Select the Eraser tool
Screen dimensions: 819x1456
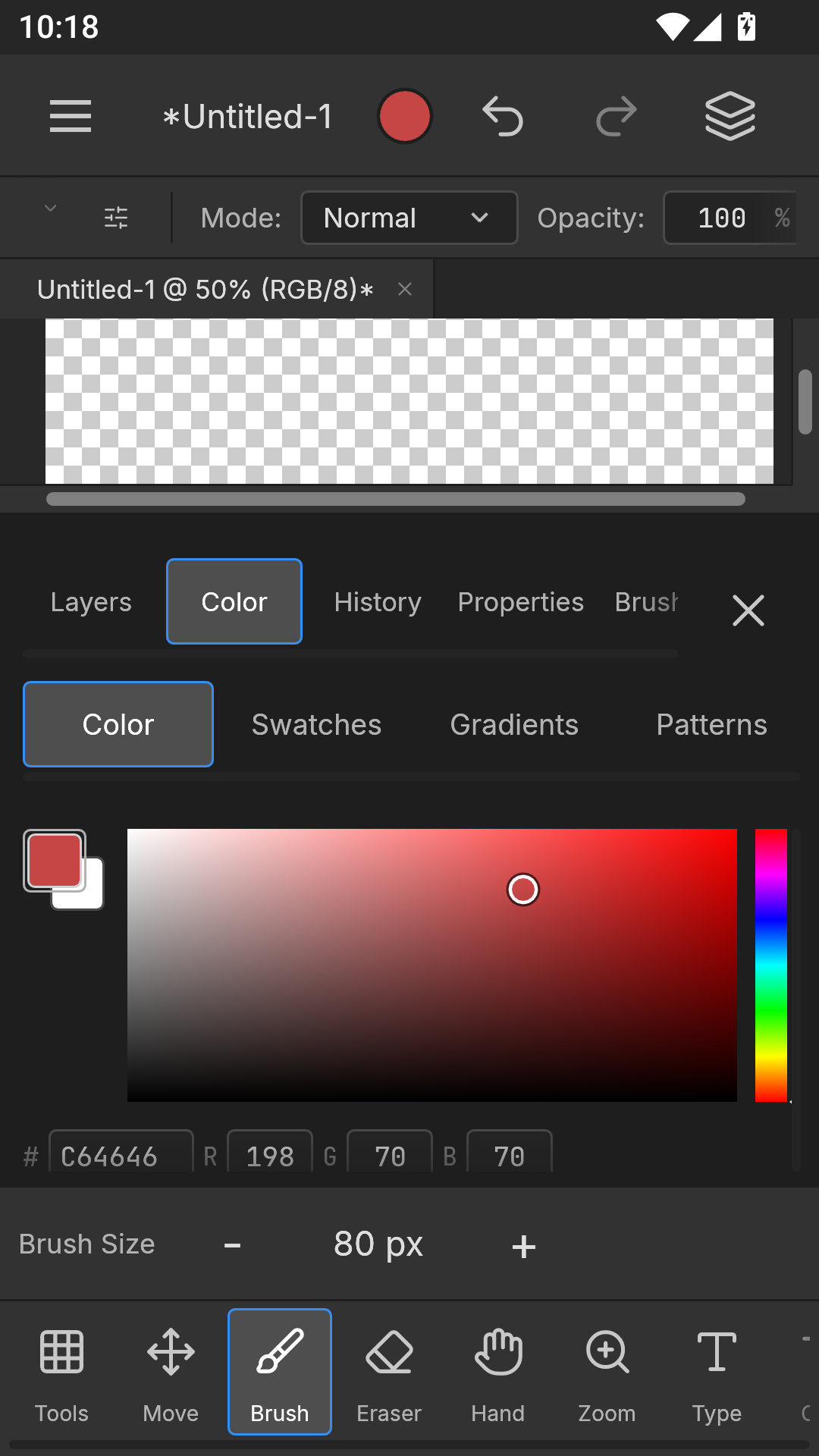389,1373
